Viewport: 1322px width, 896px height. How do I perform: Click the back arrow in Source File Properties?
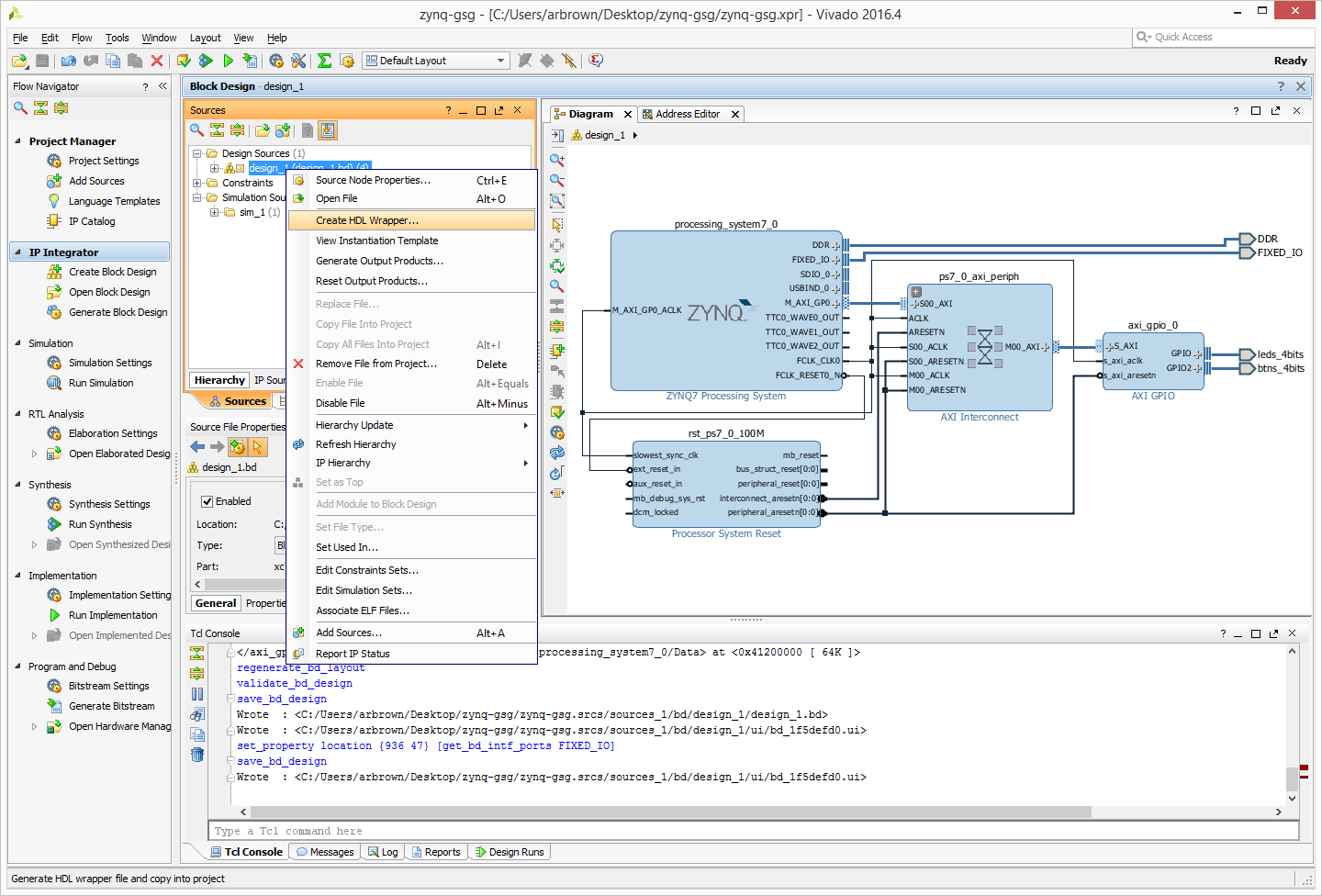point(197,447)
